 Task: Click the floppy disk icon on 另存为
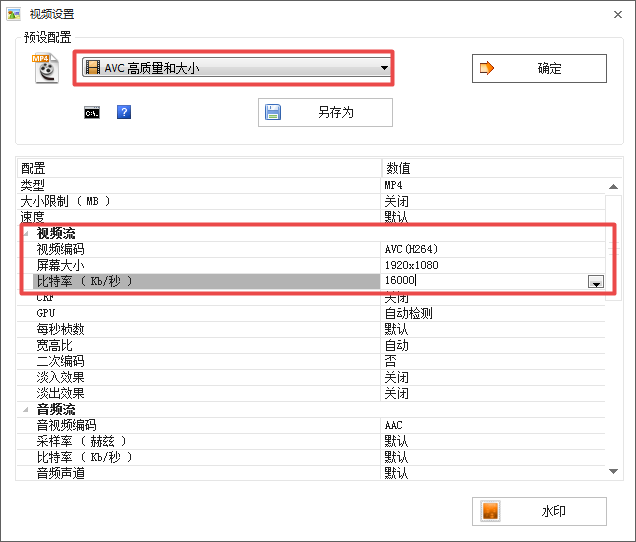click(273, 112)
